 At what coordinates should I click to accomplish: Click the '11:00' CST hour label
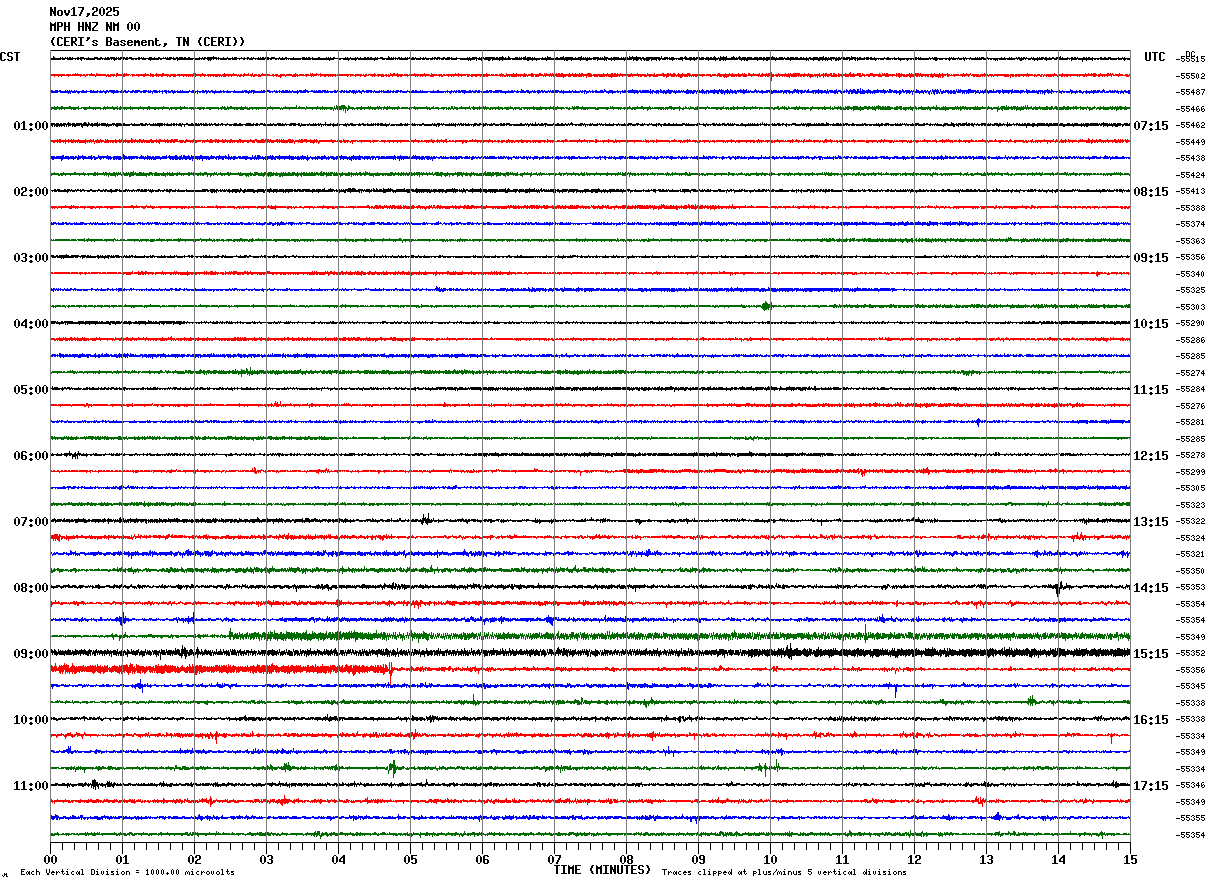point(31,786)
